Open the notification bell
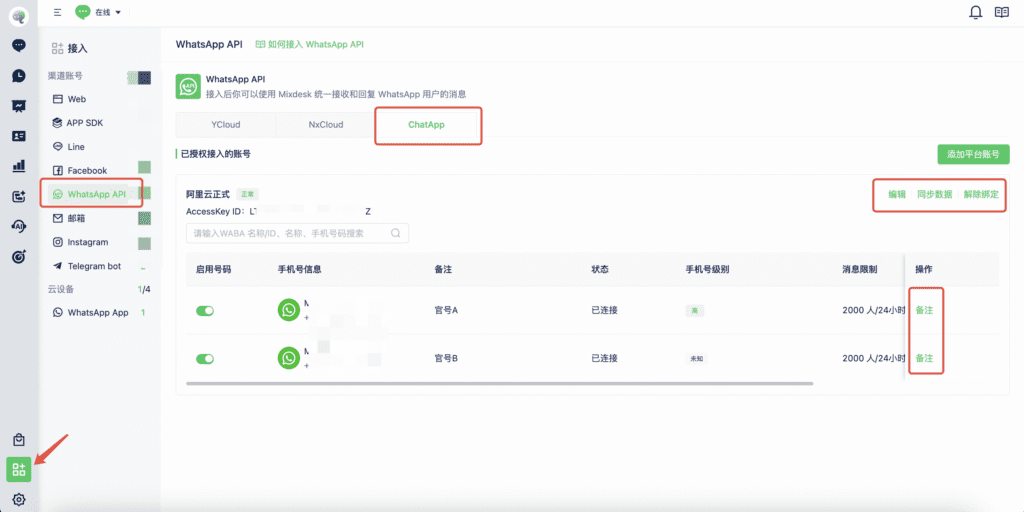The width and height of the screenshot is (1024, 512). tap(976, 12)
